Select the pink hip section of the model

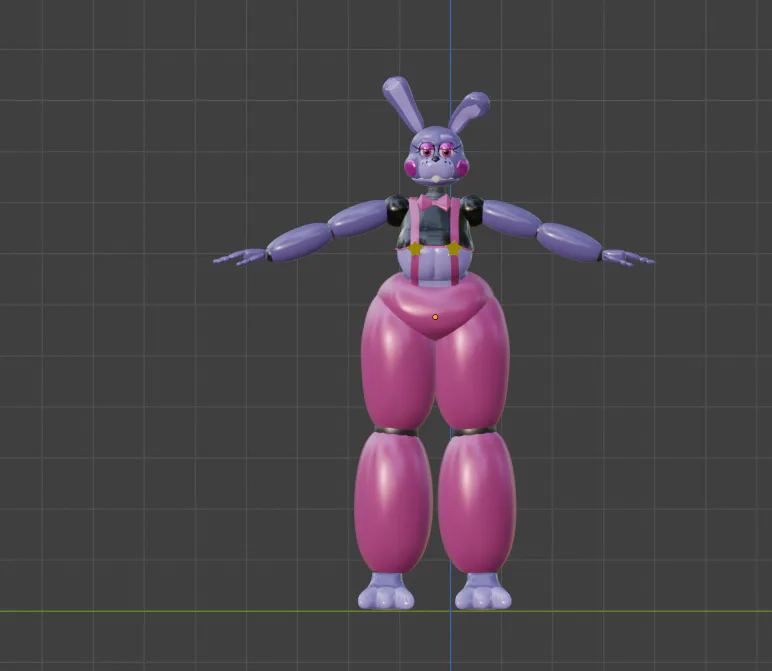pos(435,305)
